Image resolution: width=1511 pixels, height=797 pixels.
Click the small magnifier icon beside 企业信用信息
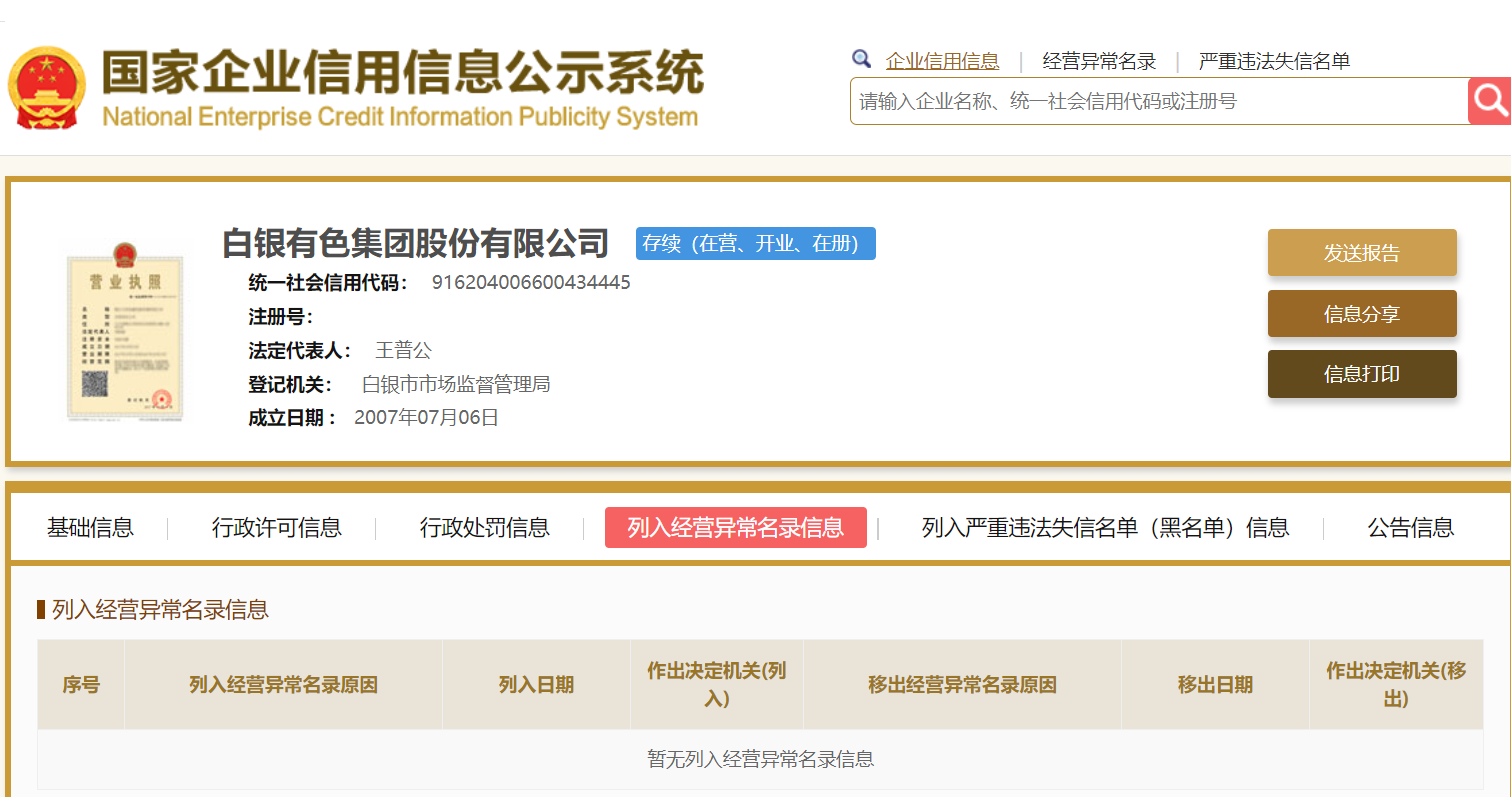coord(861,59)
